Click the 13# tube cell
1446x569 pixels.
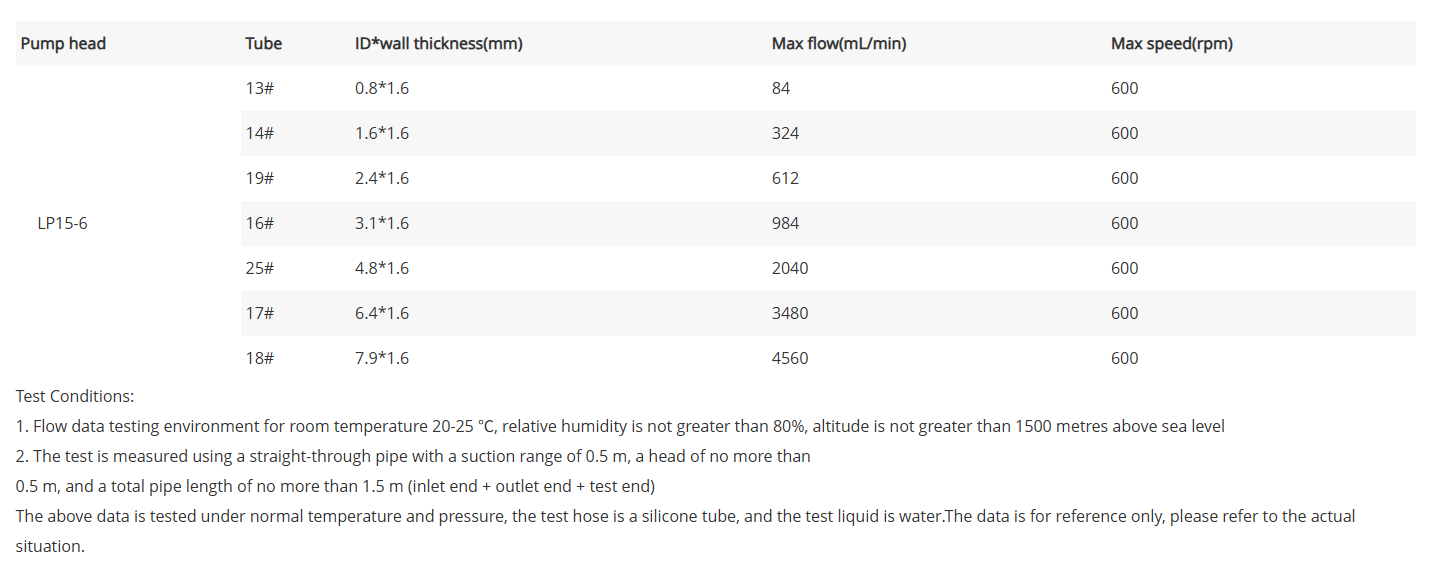click(x=260, y=88)
